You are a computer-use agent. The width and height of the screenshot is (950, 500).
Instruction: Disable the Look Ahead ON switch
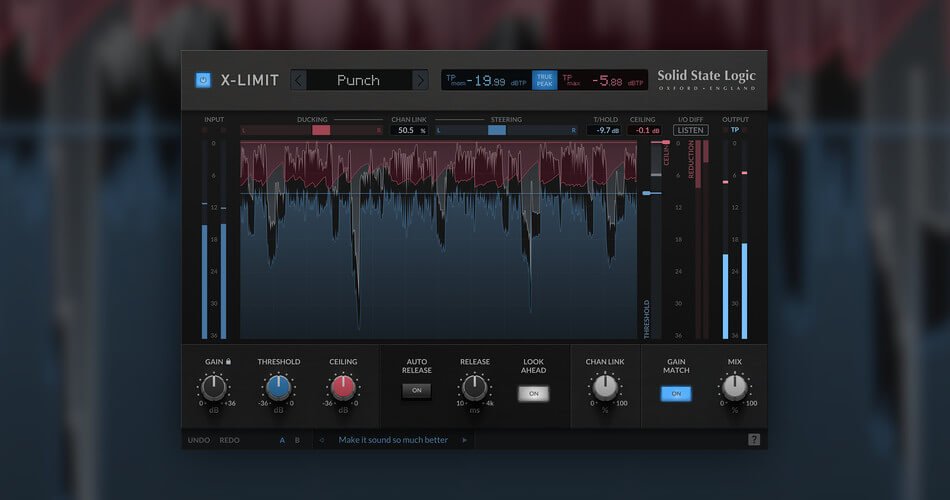coord(533,393)
